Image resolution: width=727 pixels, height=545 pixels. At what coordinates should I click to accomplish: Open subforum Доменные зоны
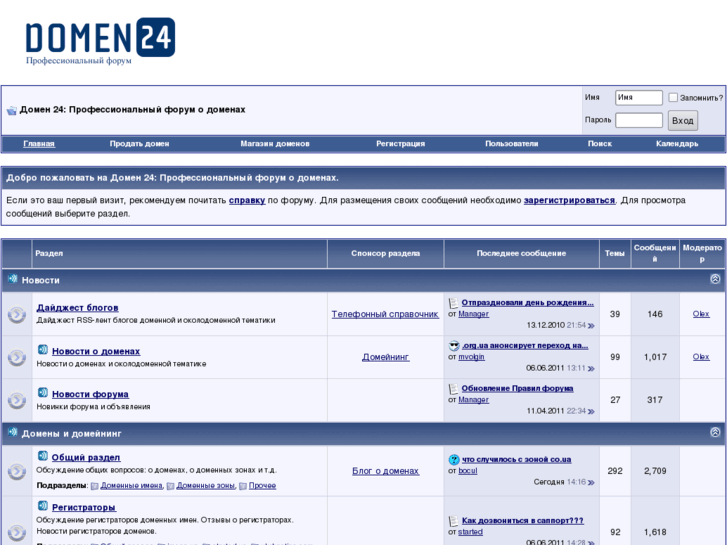tap(206, 486)
